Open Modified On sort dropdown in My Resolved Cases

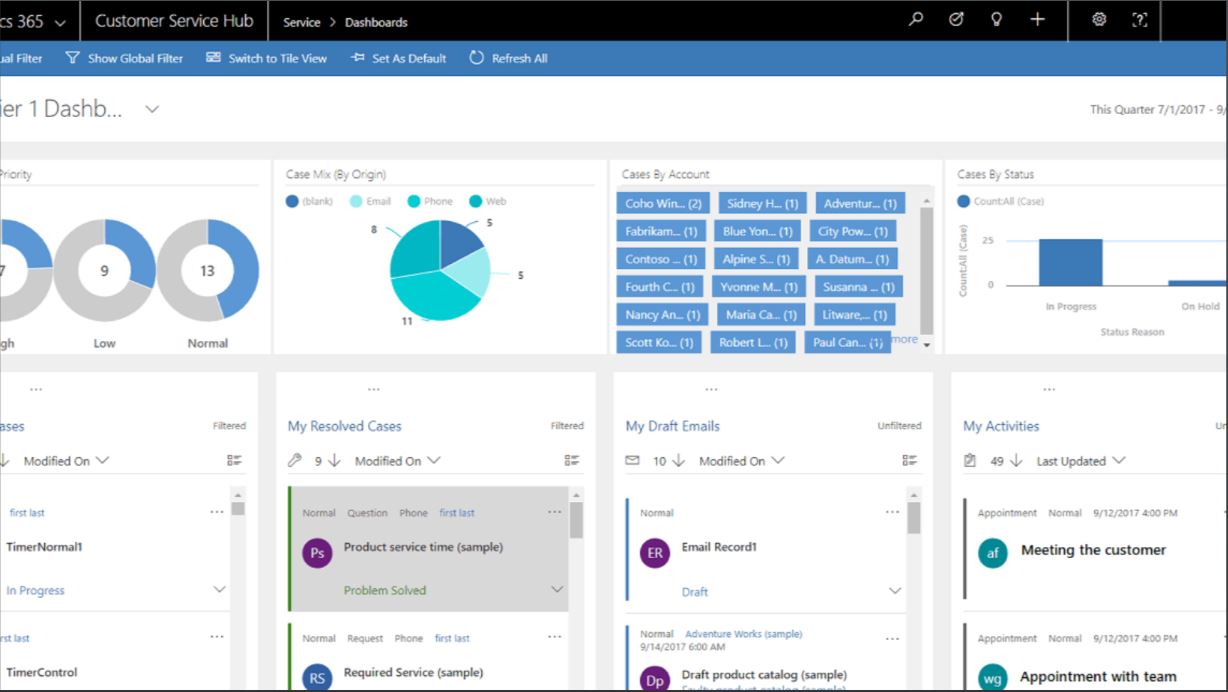click(x=398, y=461)
